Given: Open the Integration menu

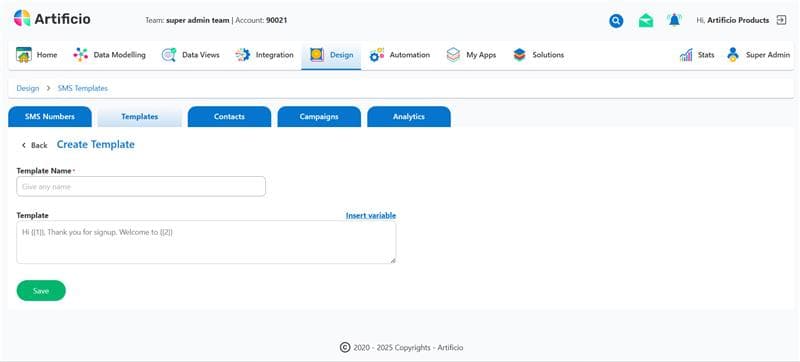Looking at the screenshot, I should click(x=274, y=55).
